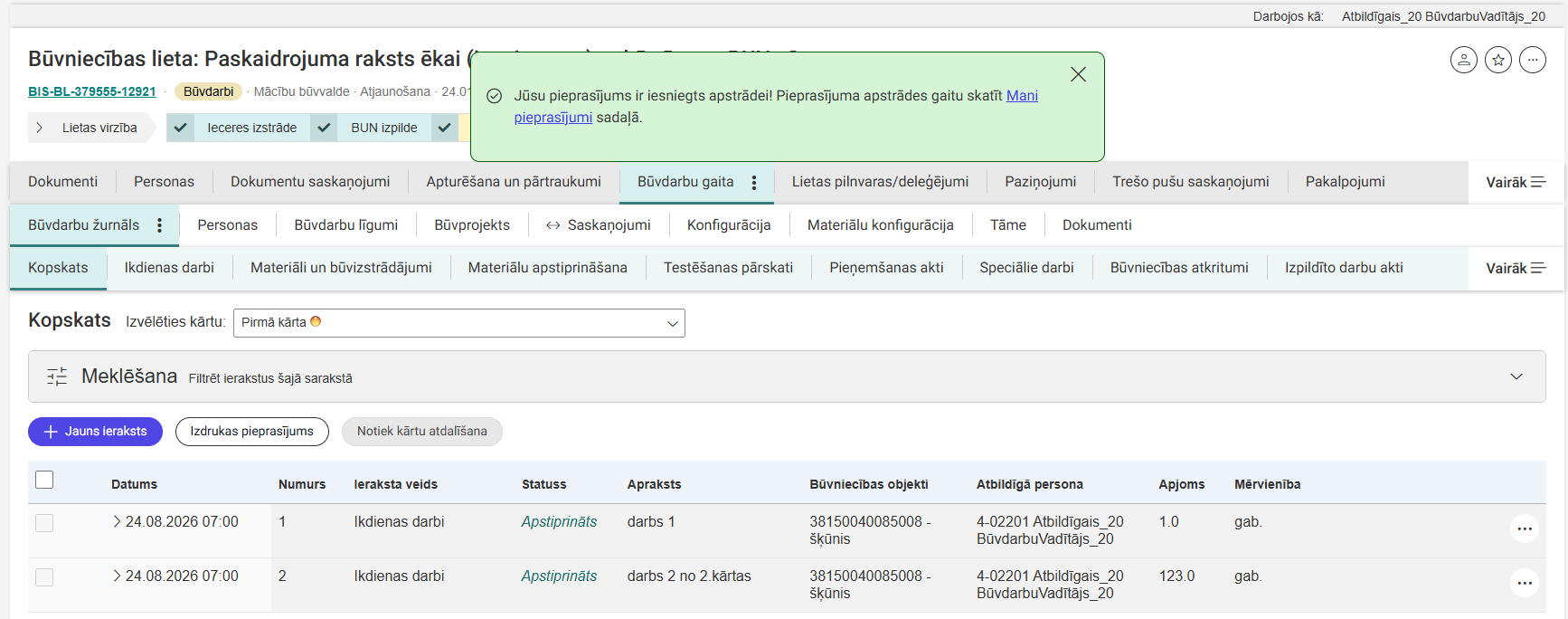The image size is (1568, 619).
Task: Click the Ieceres izstrāde checkmark step icon
Action: coord(181,128)
